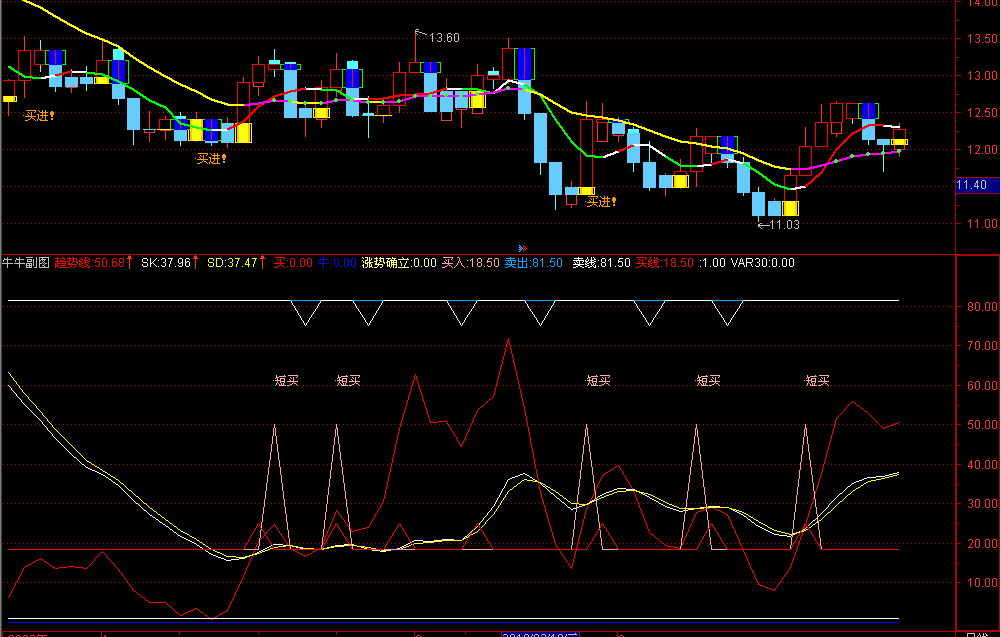This screenshot has height=637, width=1001.
Task: Click the first 短买 spike label
Action: click(286, 380)
